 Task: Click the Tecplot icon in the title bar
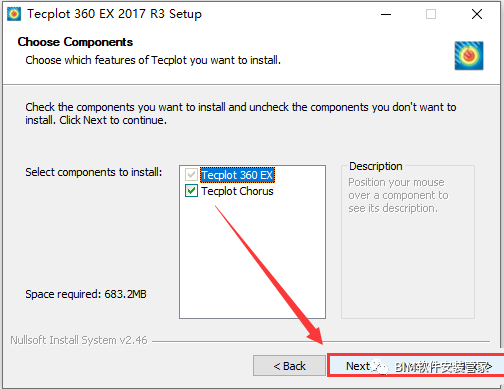pyautogui.click(x=14, y=14)
